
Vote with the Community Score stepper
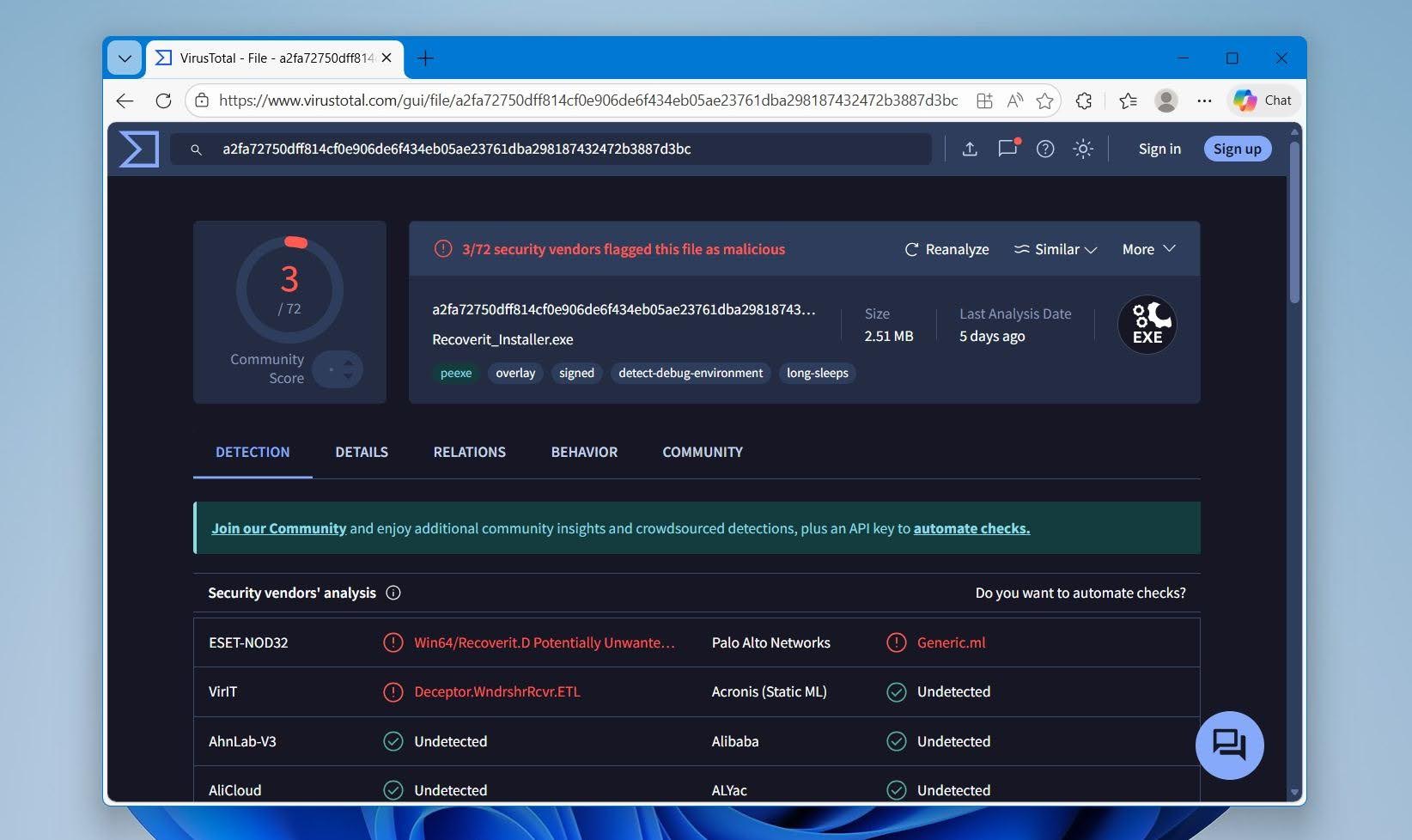click(x=338, y=369)
